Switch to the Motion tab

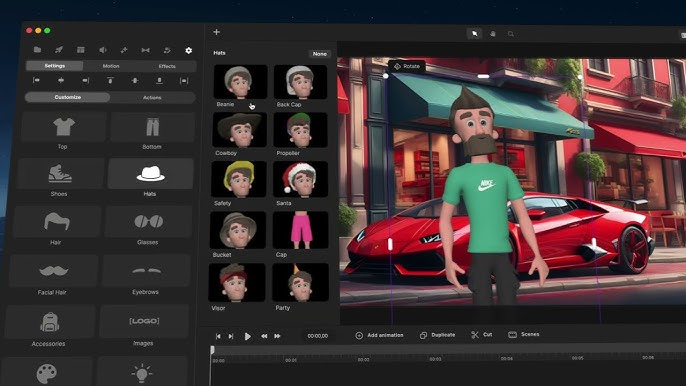(x=111, y=66)
